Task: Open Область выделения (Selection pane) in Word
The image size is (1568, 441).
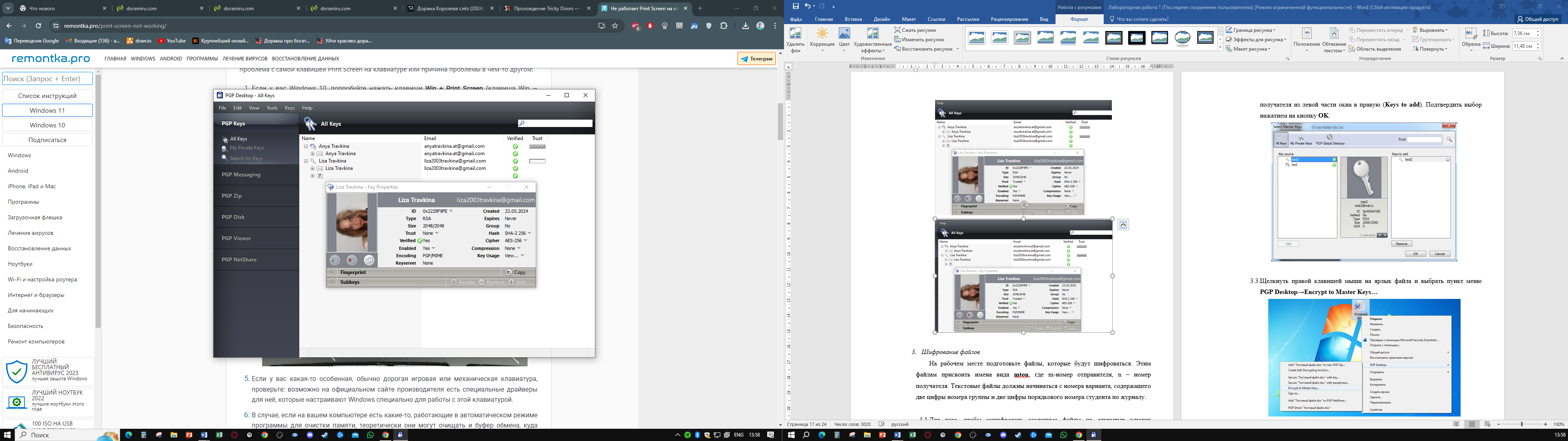Action: click(x=1374, y=49)
